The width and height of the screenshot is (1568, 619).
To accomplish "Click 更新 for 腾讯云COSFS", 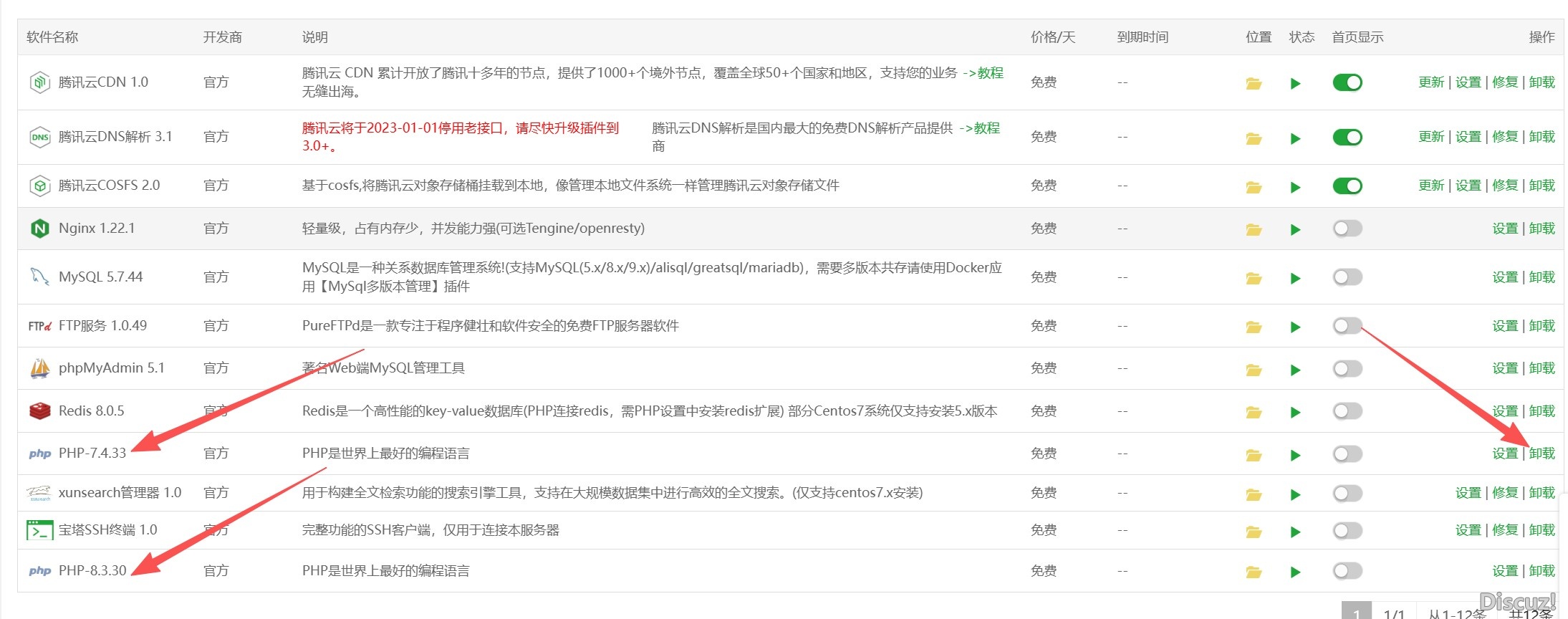I will pos(1431,186).
